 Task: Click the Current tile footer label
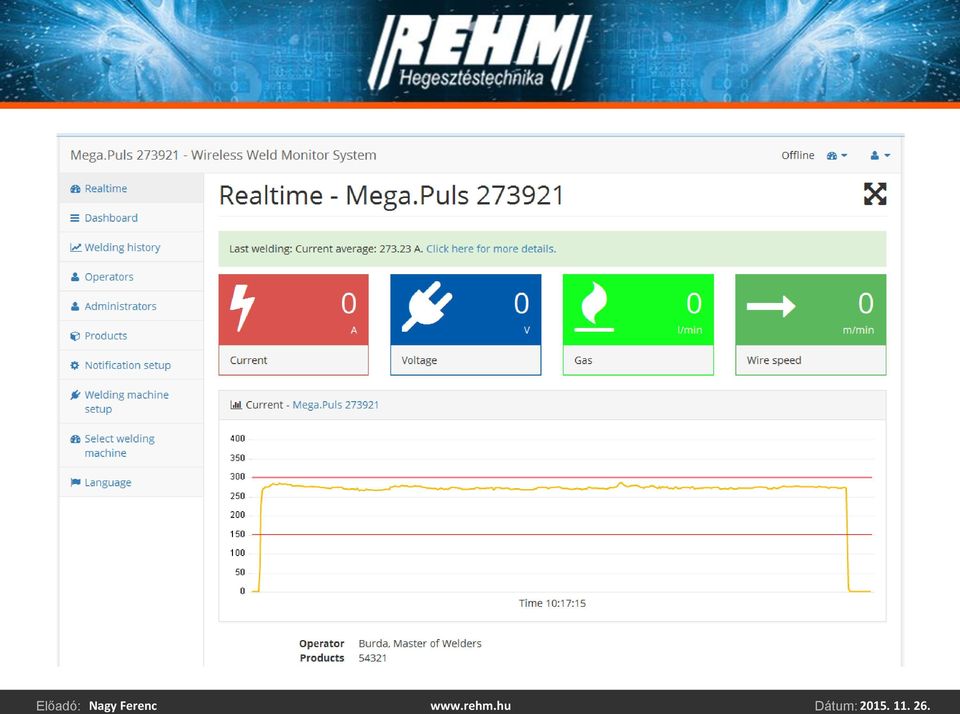249,360
